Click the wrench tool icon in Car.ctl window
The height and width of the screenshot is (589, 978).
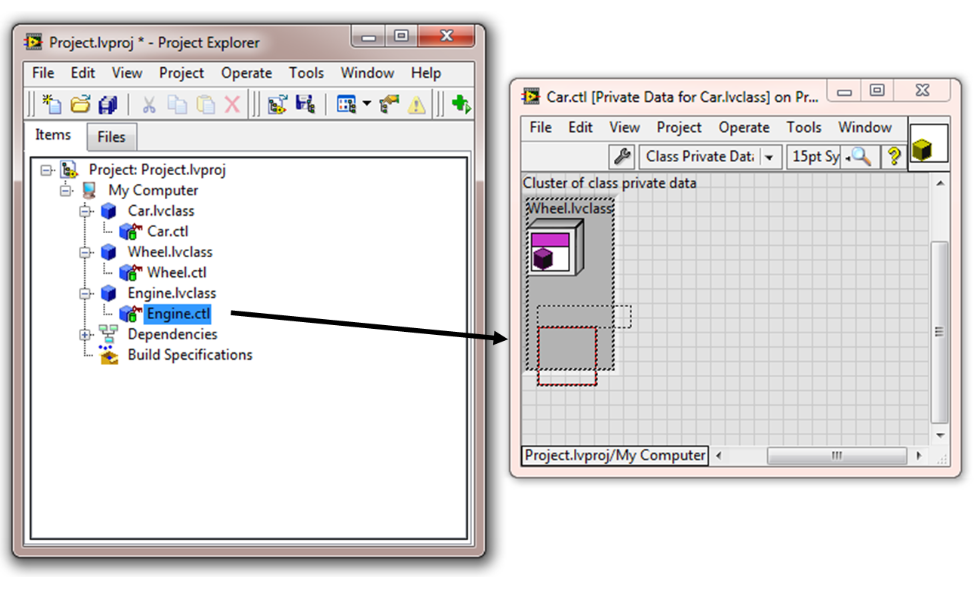coord(622,156)
